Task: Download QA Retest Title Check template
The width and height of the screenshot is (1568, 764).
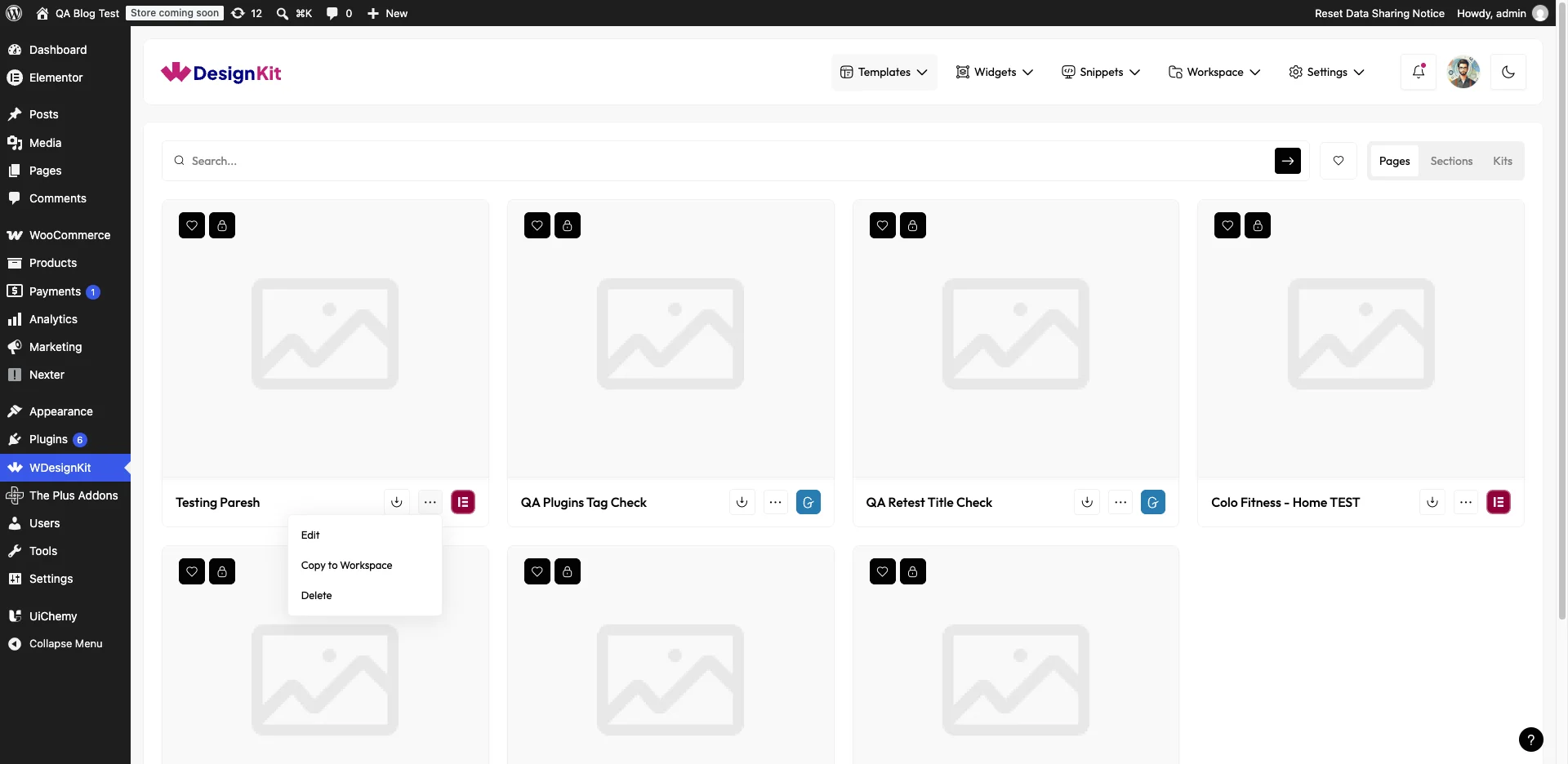Action: 1087,502
